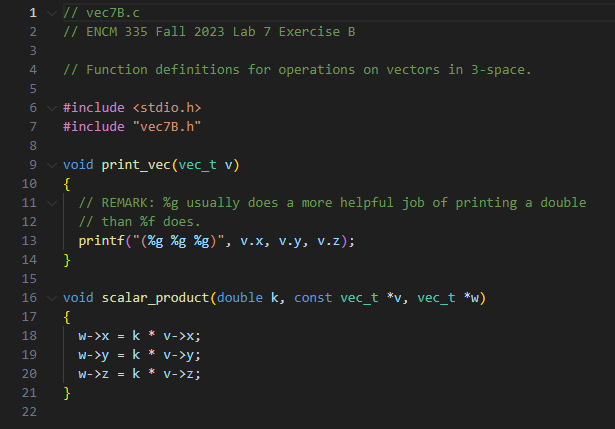Click the const keyword in scalar_product signature

[313, 298]
